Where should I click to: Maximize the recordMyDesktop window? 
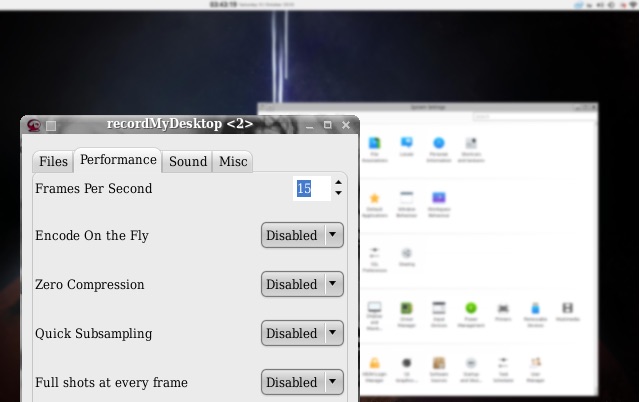pyautogui.click(x=328, y=125)
